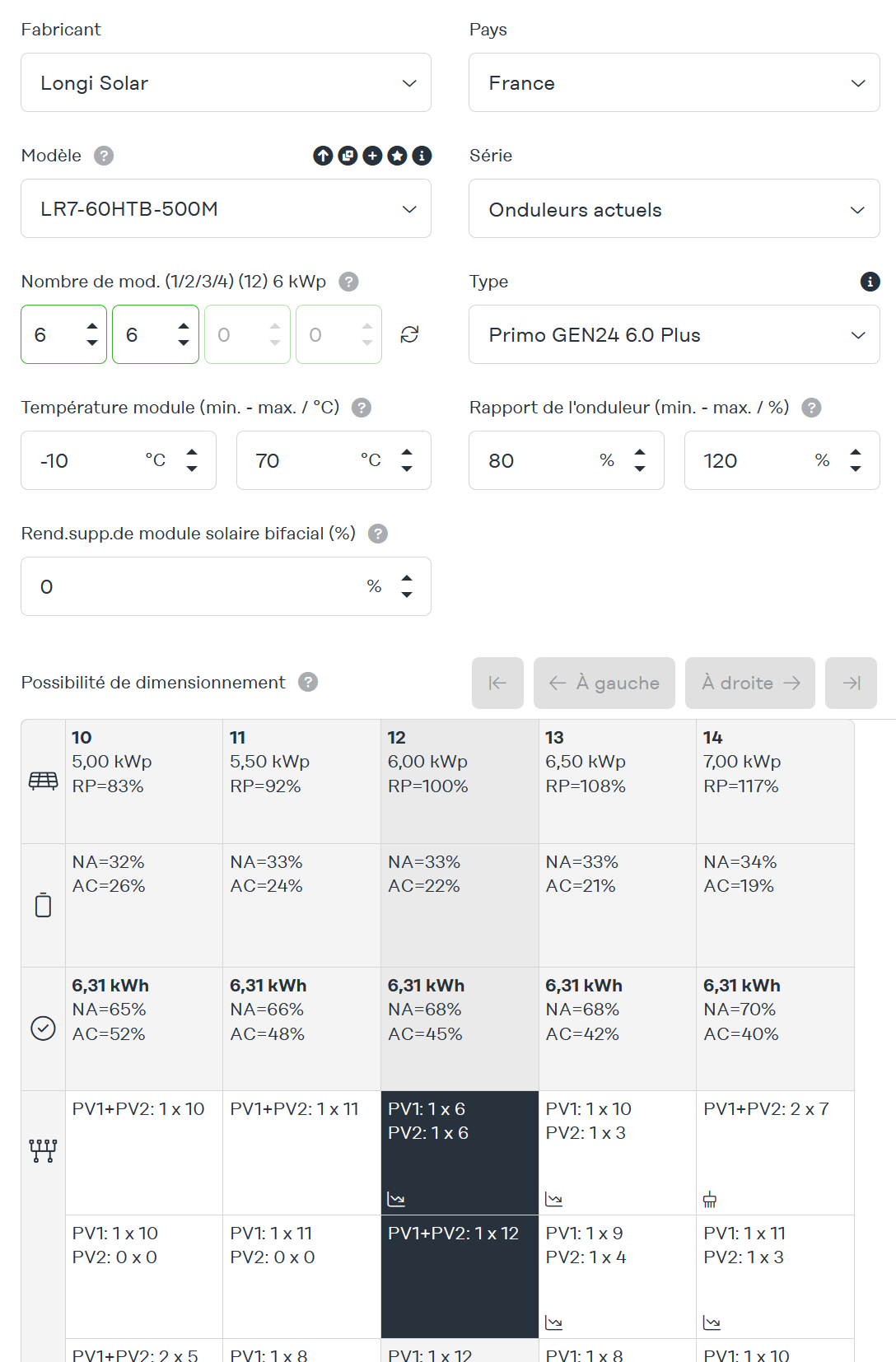Decrease the maximum temperature 70 °C stepper
896x1362 pixels.
click(407, 468)
